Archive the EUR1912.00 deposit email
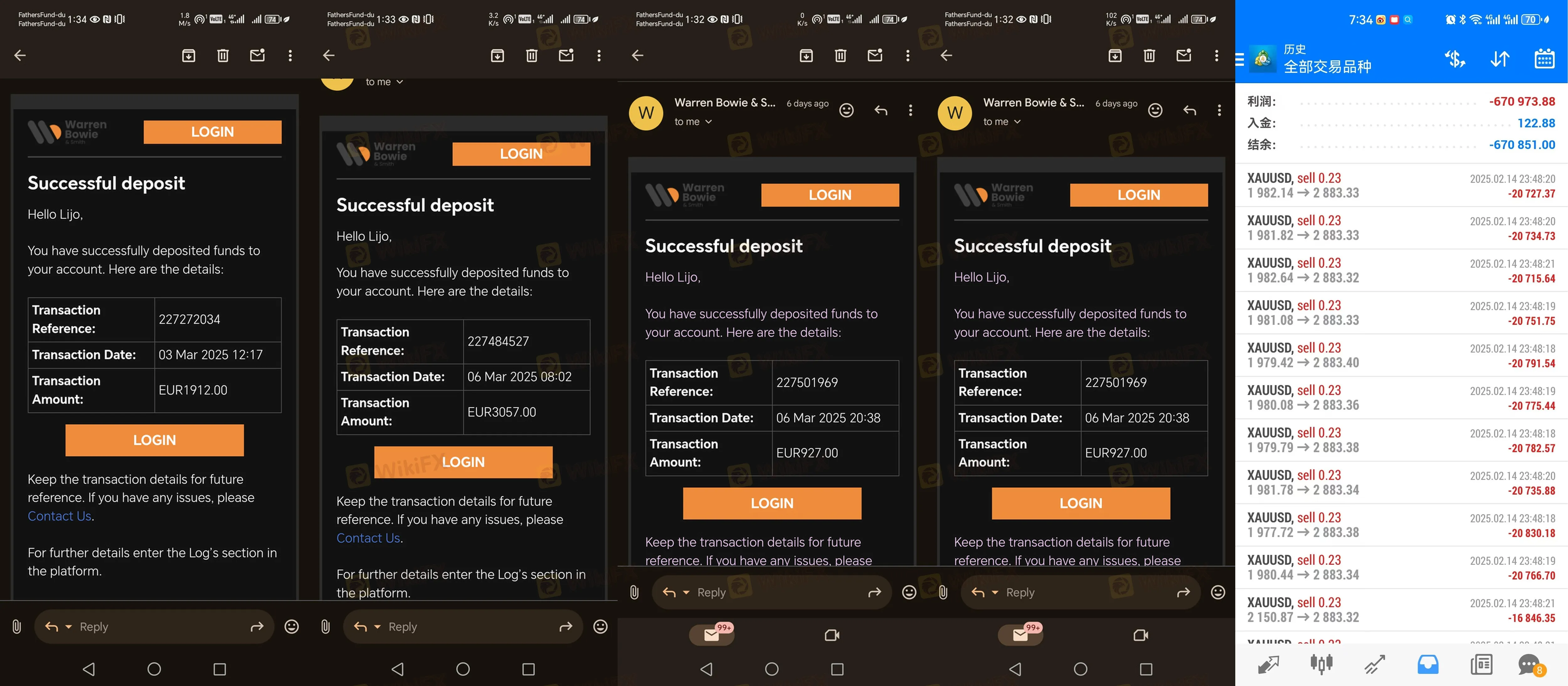This screenshot has width=1568, height=686. coord(189,56)
